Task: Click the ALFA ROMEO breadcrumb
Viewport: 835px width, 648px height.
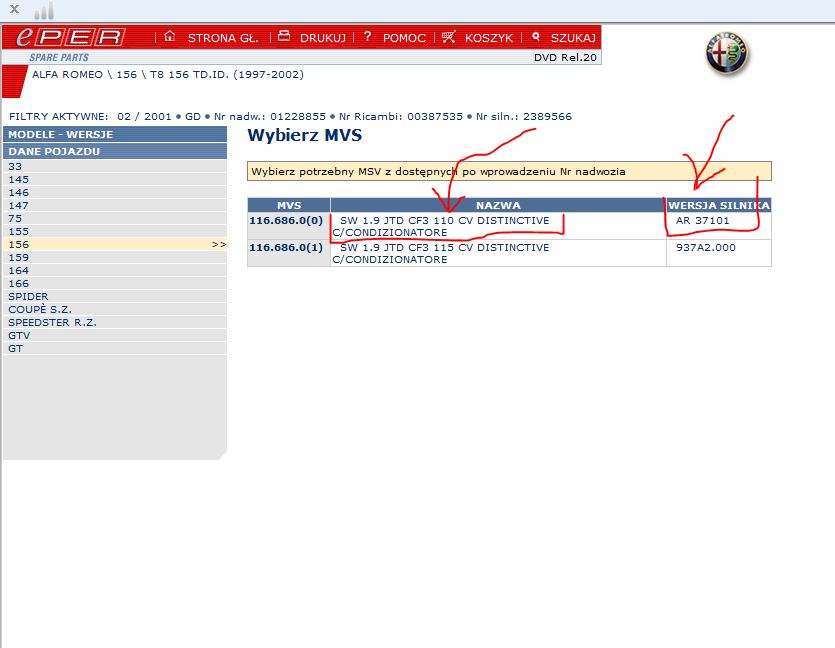Action: click(67, 75)
